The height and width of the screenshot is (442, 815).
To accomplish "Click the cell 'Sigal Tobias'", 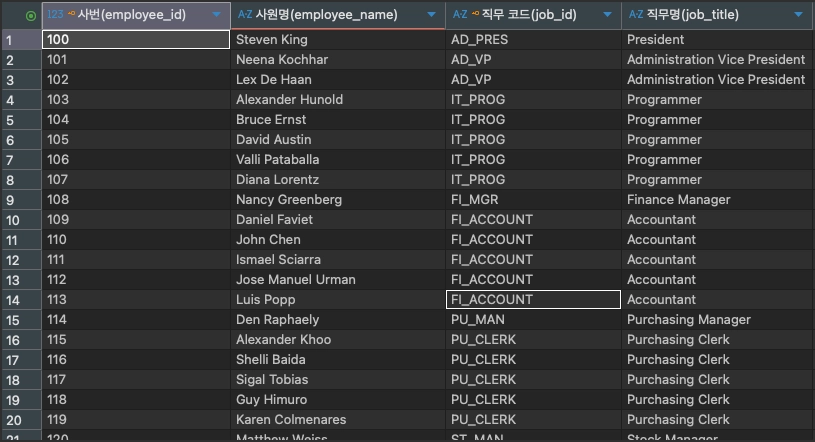I will [338, 380].
